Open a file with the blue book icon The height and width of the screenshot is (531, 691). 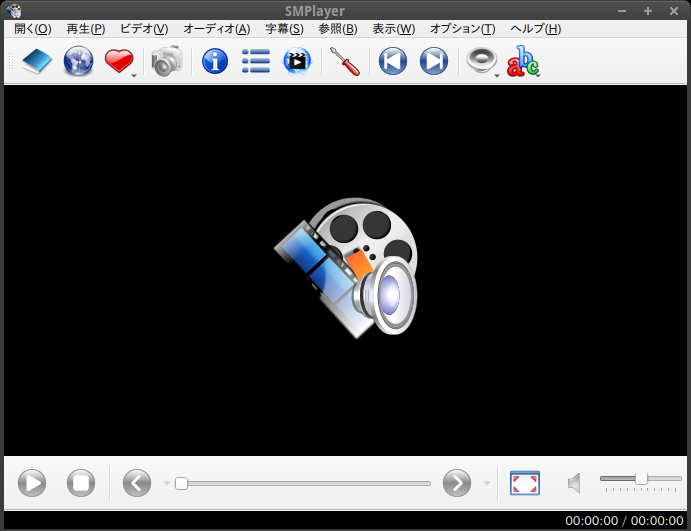37,61
